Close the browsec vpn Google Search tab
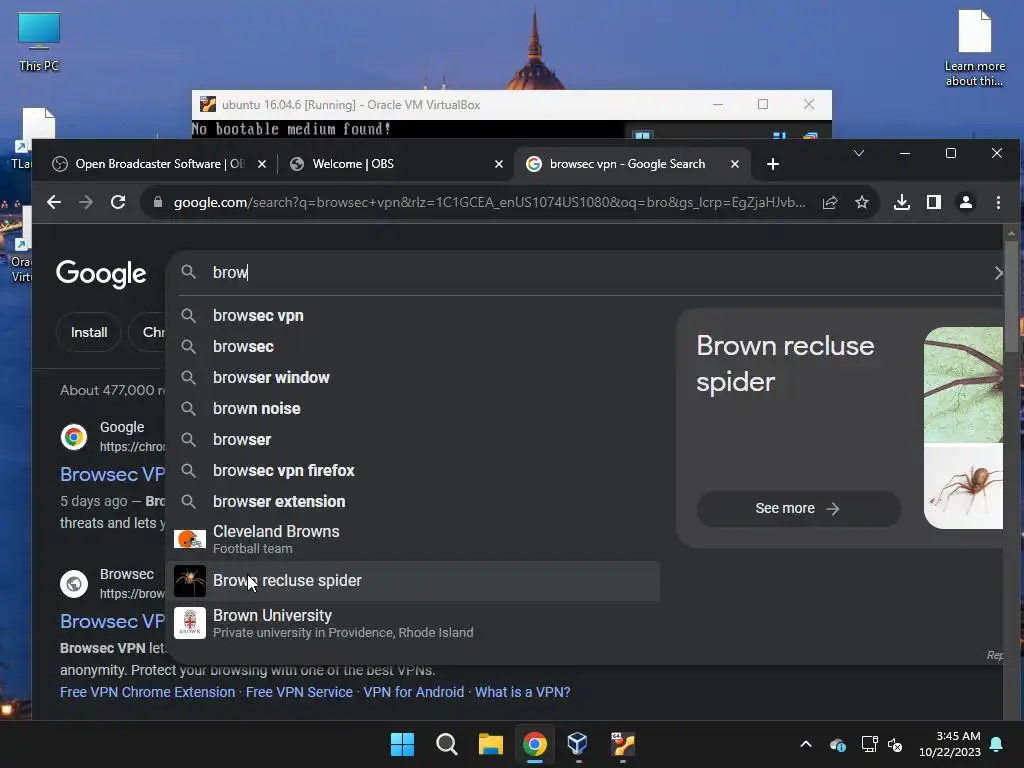The height and width of the screenshot is (768, 1024). tap(735, 164)
